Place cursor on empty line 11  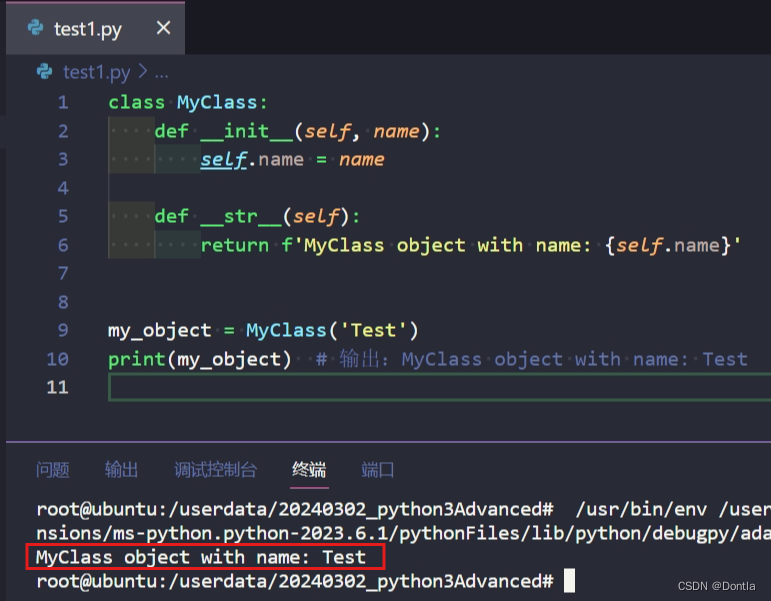click(439, 387)
